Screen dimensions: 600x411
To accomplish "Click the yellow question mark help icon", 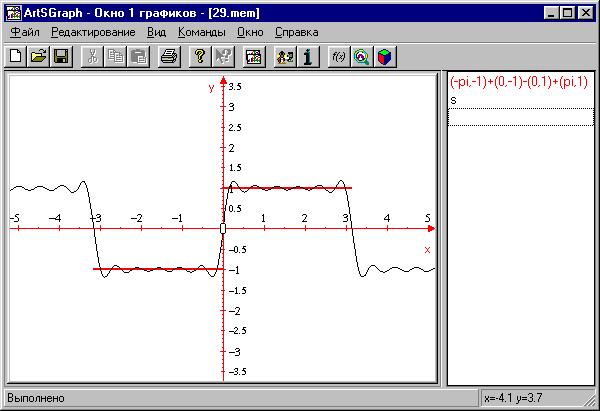I will 199,57.
